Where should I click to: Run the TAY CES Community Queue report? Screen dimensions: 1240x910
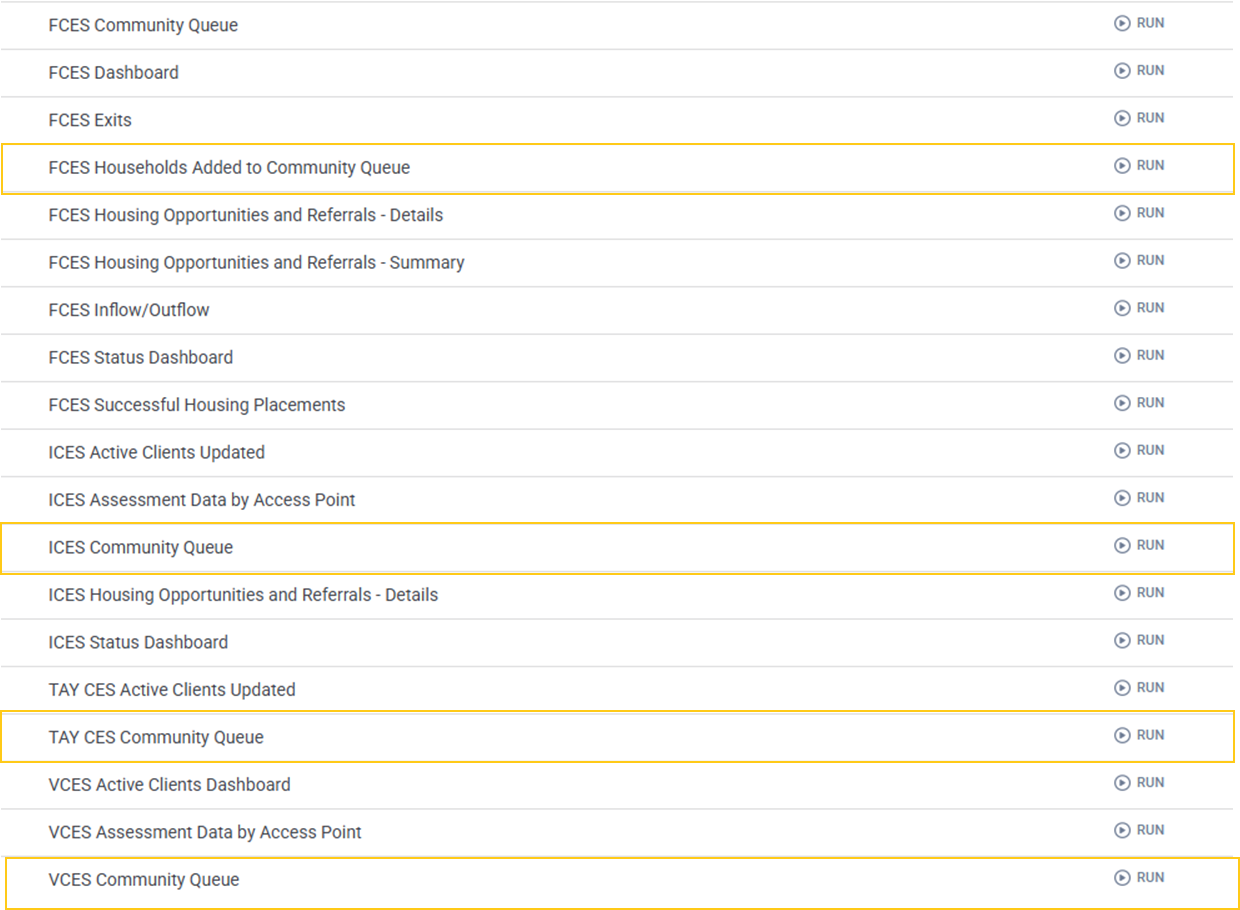1139,736
